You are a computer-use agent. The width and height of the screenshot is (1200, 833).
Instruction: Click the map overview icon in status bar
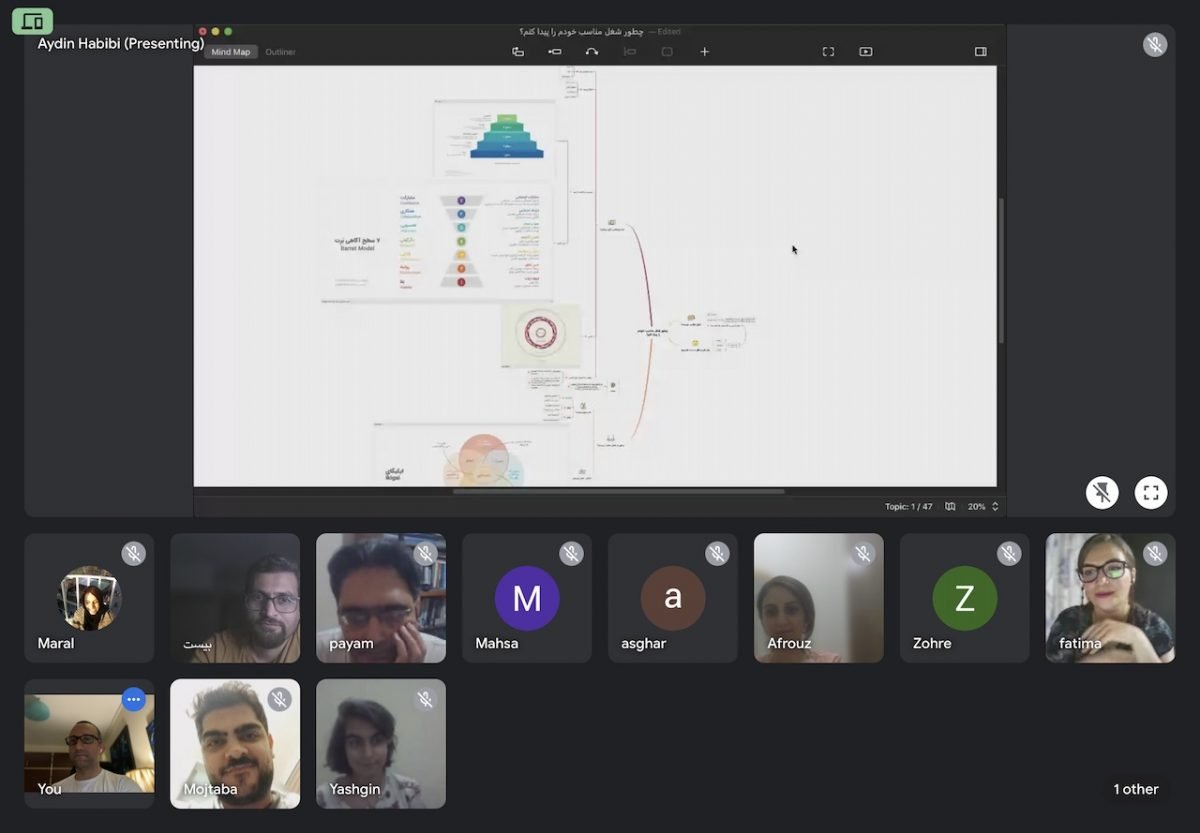pyautogui.click(x=950, y=507)
